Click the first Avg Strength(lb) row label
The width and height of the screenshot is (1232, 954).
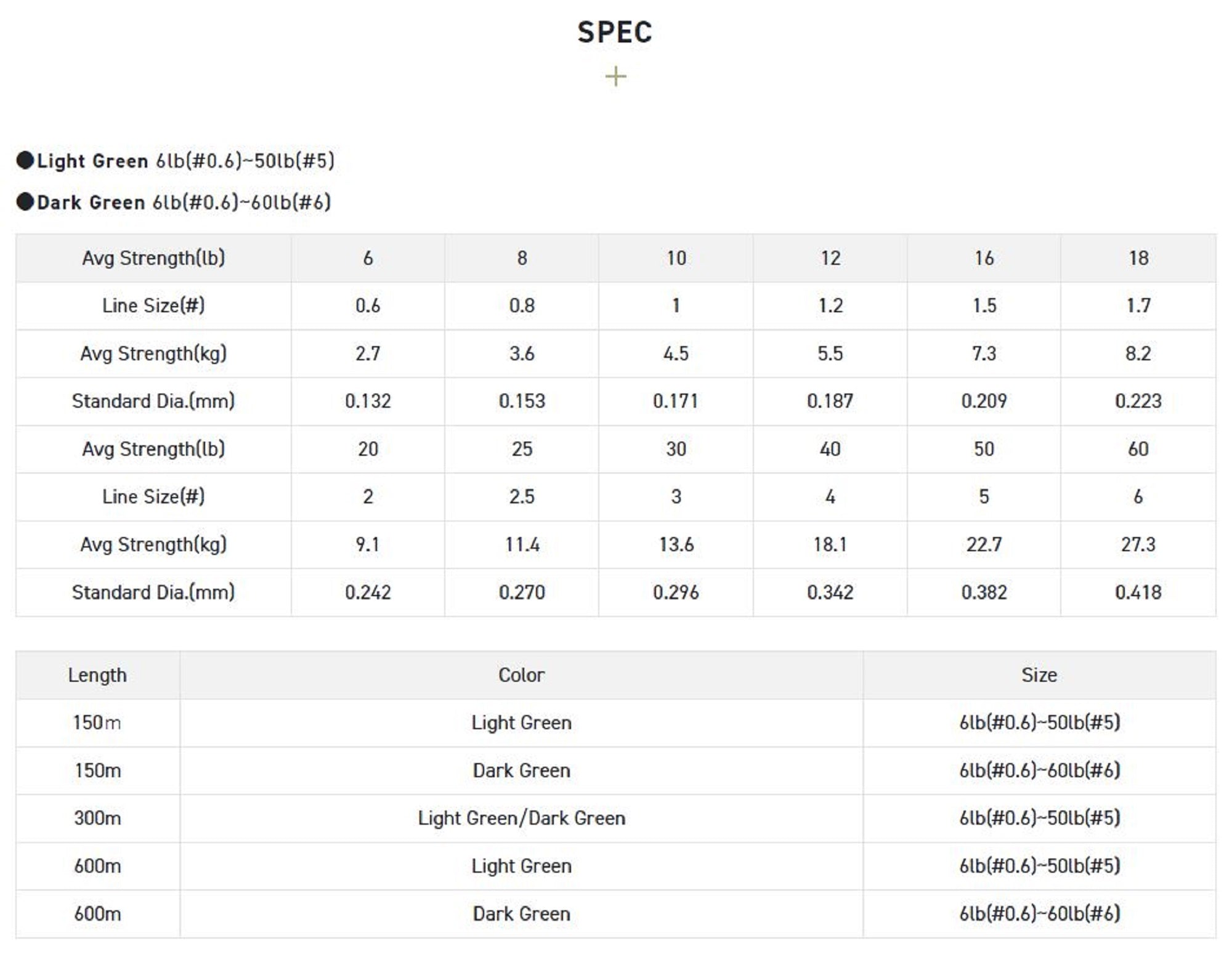(153, 258)
